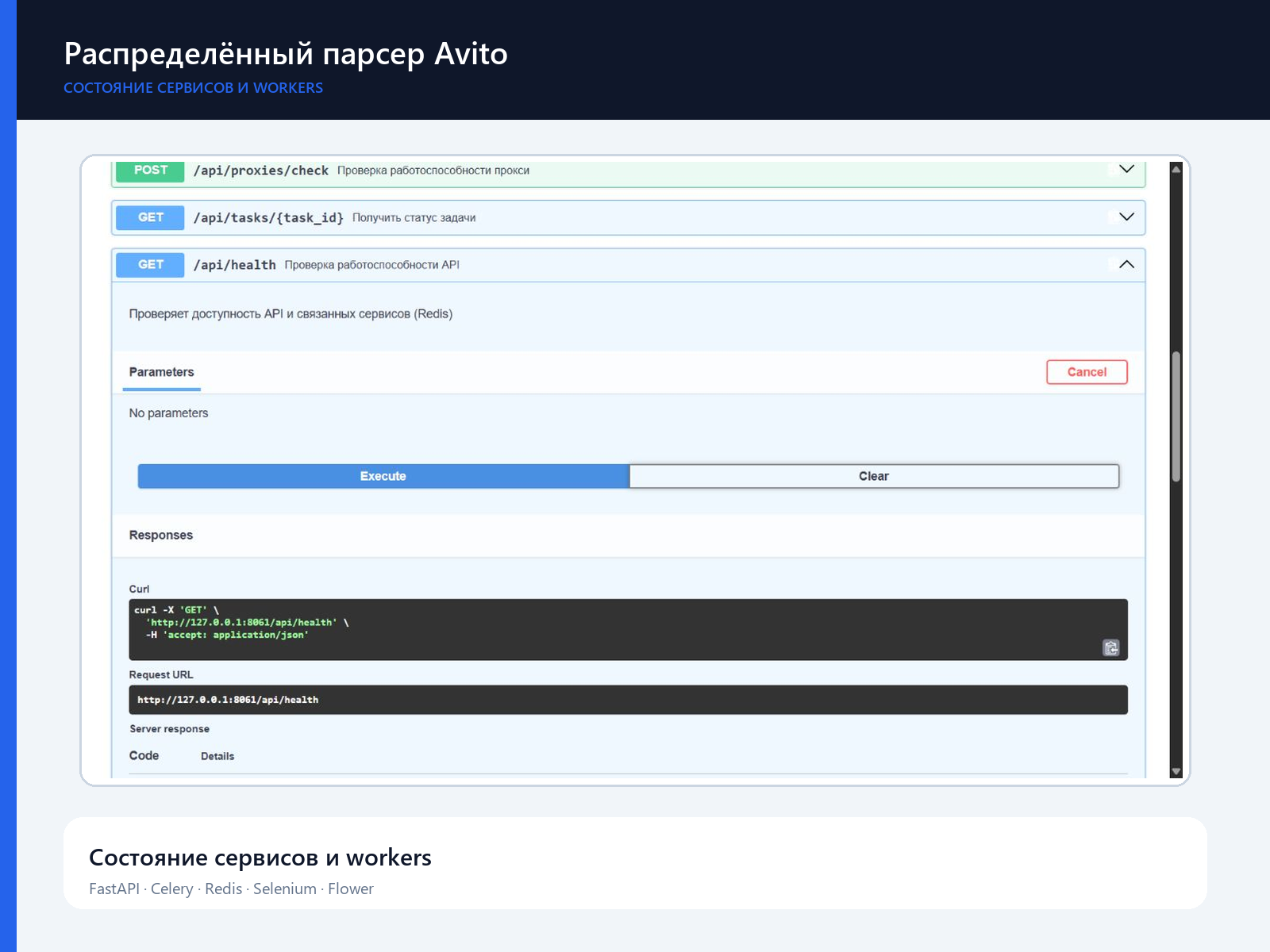
Task: Click the Clear button
Action: tap(874, 476)
